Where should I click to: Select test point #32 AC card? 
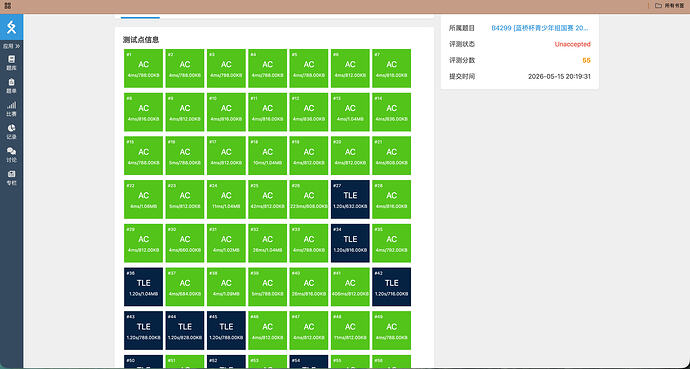point(268,243)
